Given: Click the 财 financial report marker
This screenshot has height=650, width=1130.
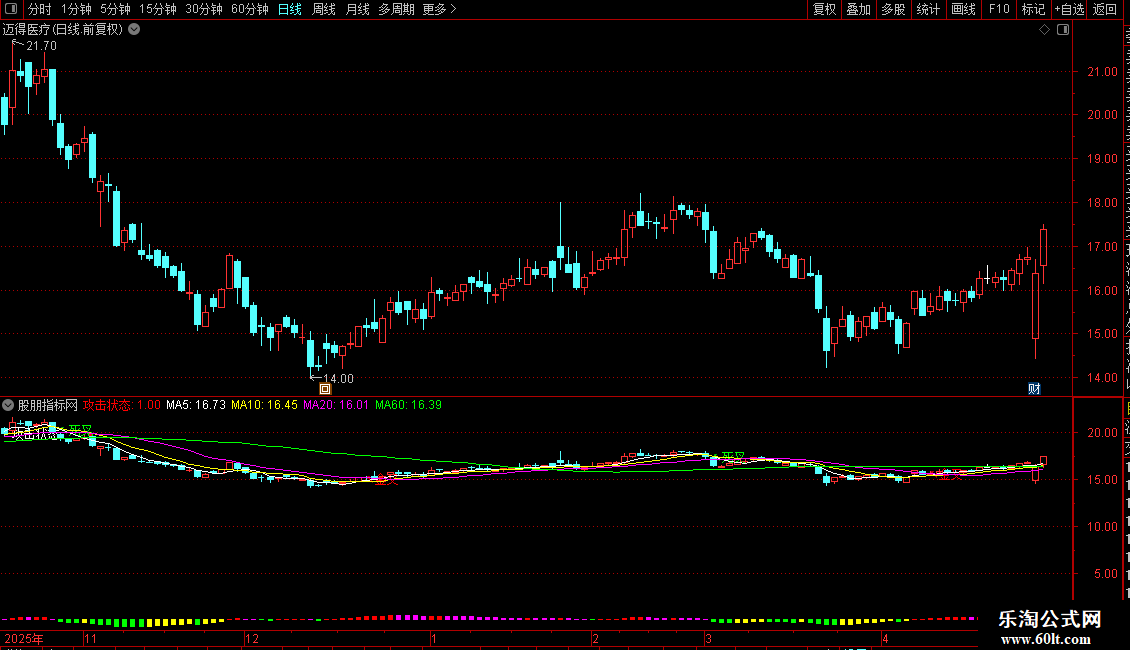Looking at the screenshot, I should point(1034,388).
